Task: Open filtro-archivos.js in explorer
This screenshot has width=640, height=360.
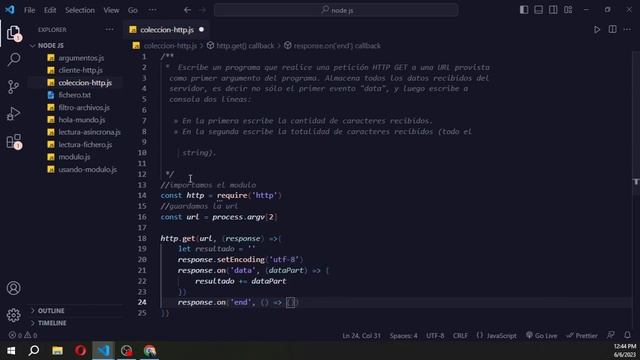Action: [x=84, y=108]
